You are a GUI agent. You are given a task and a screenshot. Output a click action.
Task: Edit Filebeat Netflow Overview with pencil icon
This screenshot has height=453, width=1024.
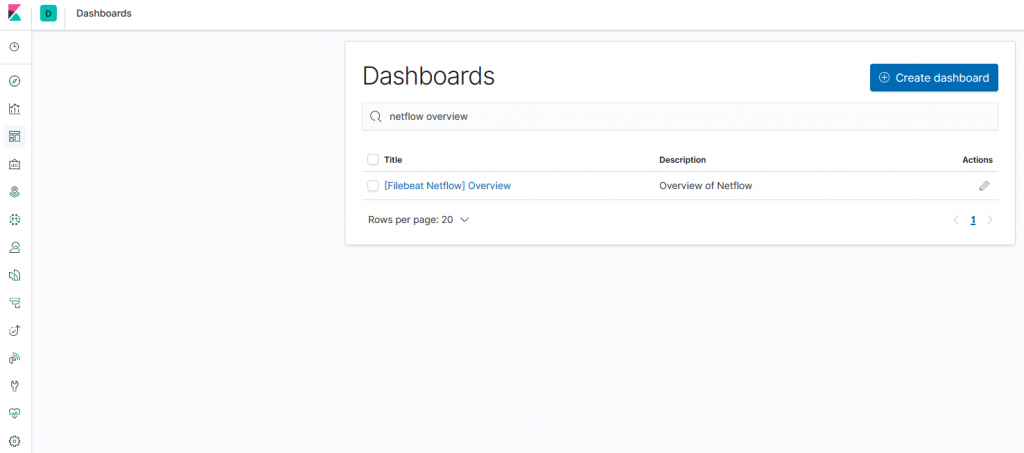click(x=984, y=186)
